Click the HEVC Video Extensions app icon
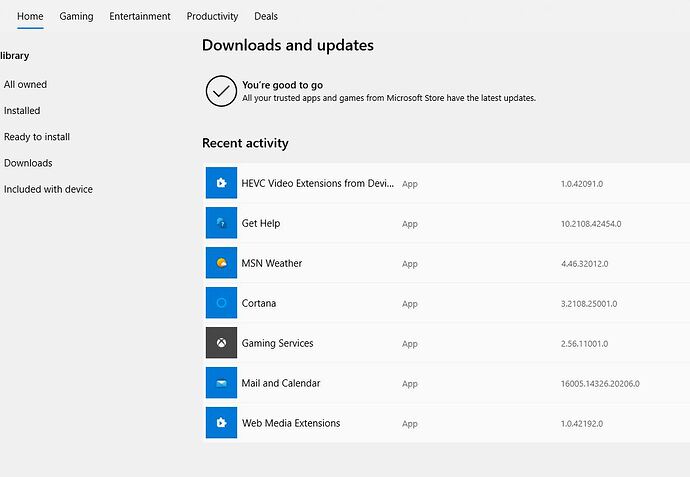This screenshot has width=690, height=477. (x=221, y=183)
